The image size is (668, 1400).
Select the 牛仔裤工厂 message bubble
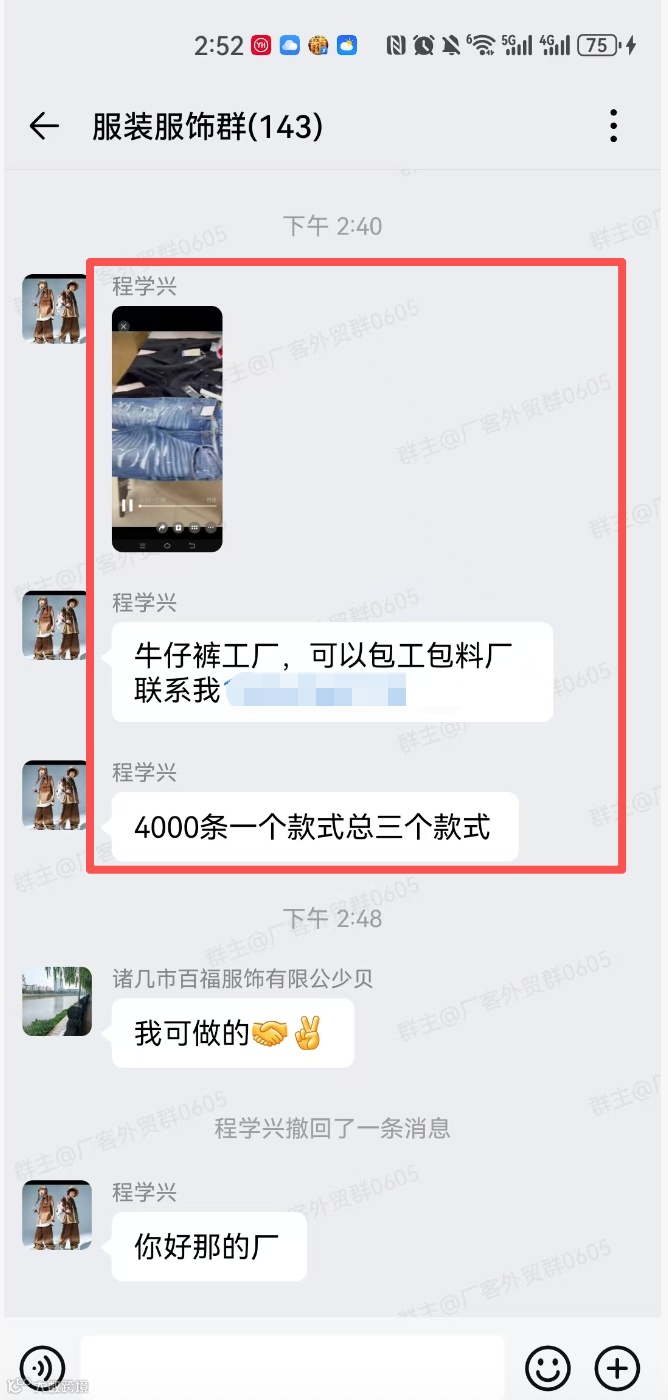[332, 672]
